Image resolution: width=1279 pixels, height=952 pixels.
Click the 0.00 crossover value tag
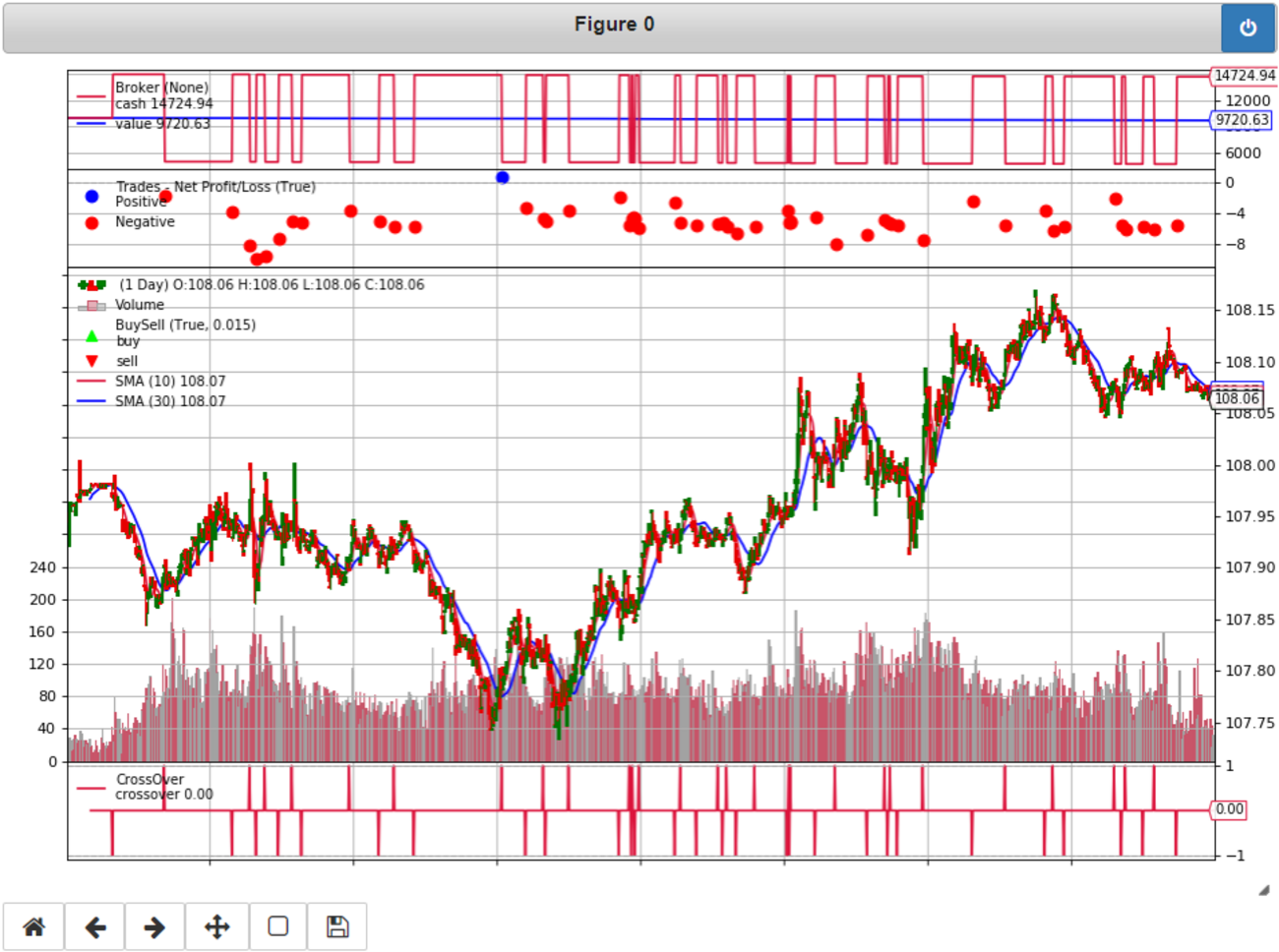[x=1229, y=809]
